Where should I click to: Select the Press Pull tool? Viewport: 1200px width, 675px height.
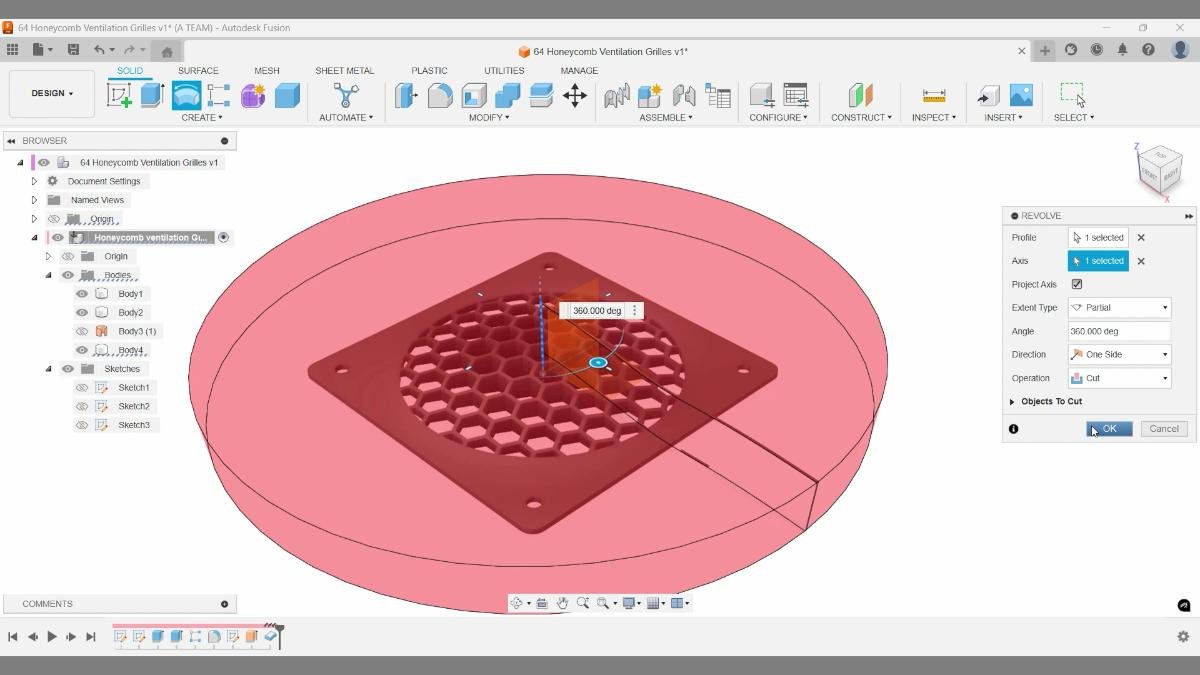(406, 95)
